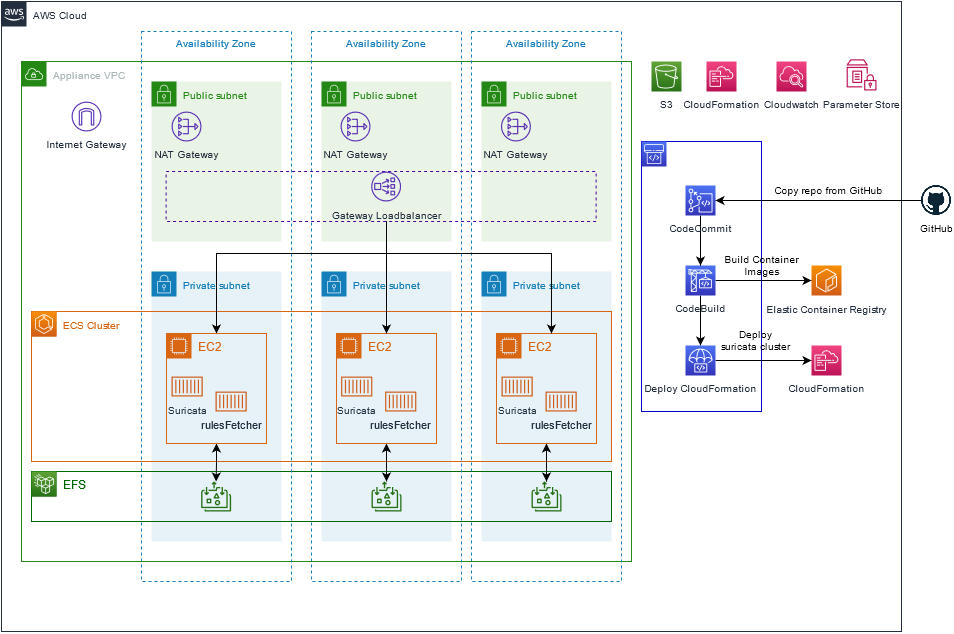
Task: Click the CodeBuild icon
Action: (700, 280)
